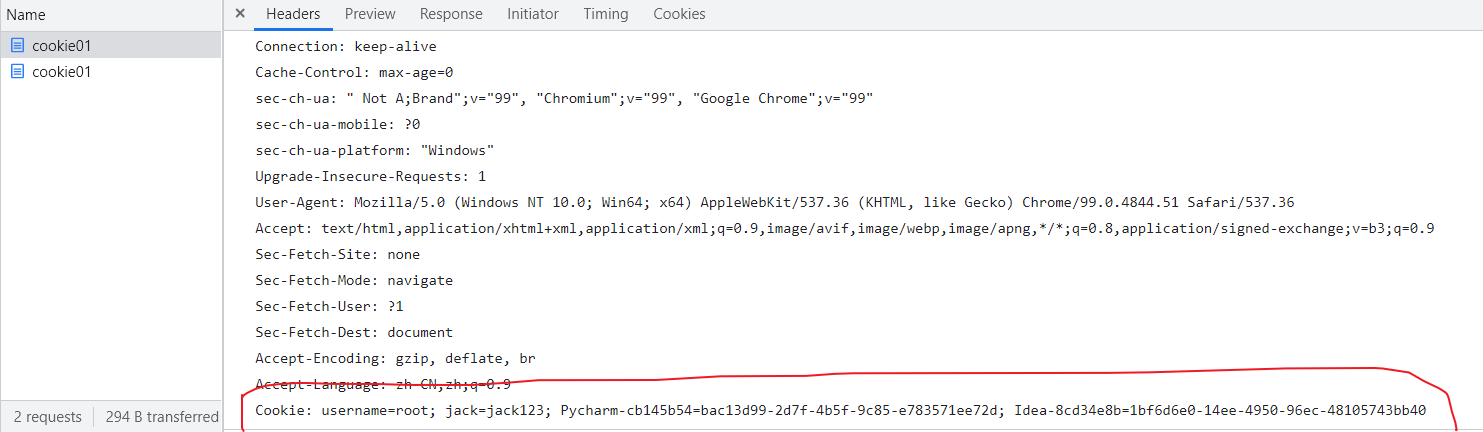
Task: Select the second cookie01 document icon
Action: 18,72
